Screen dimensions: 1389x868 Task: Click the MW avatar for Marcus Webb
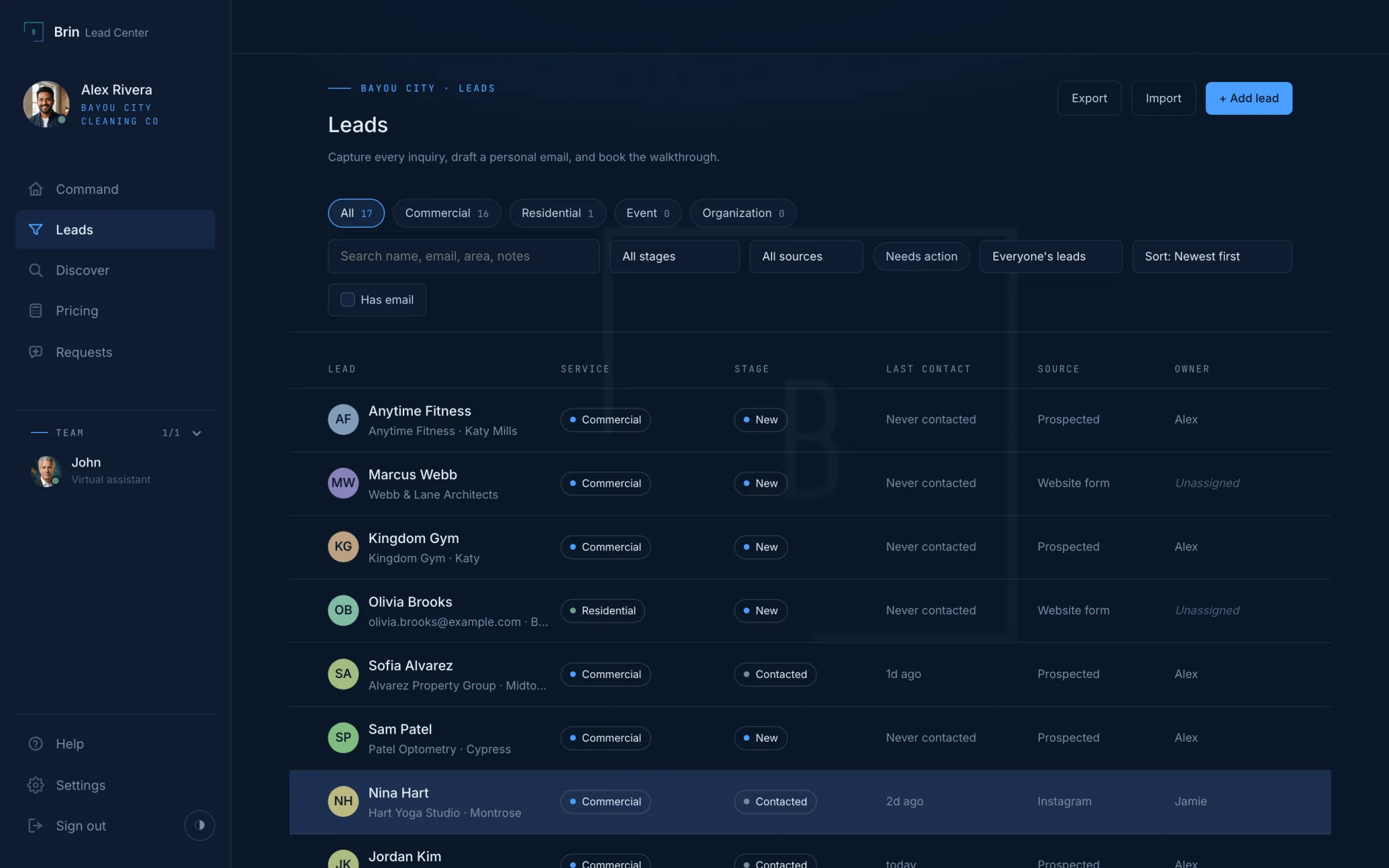(343, 483)
